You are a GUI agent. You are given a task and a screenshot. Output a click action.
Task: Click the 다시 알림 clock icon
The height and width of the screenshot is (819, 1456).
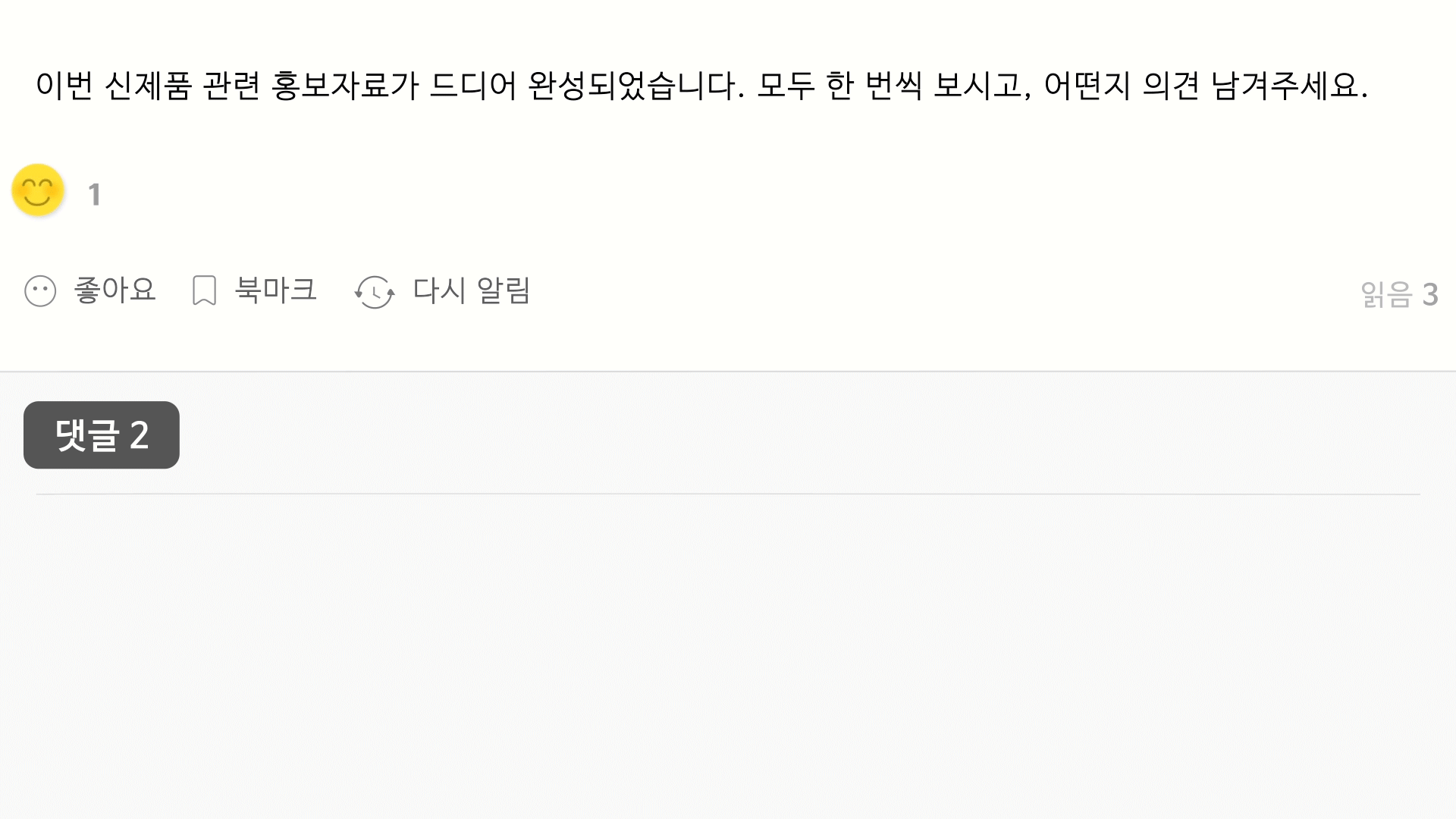pos(375,292)
